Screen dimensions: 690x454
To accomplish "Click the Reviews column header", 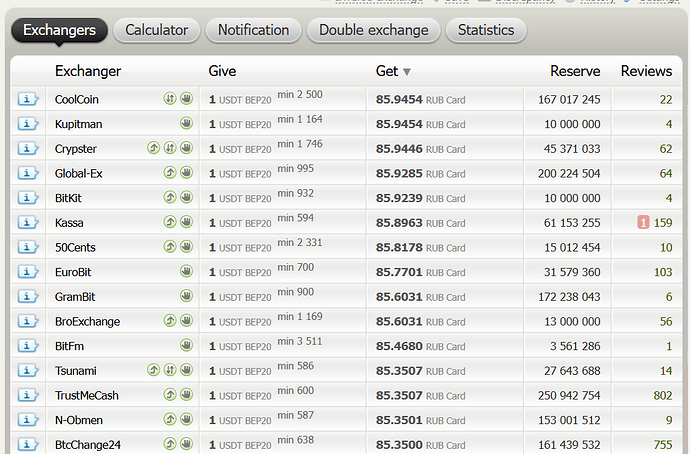I will pyautogui.click(x=646, y=71).
